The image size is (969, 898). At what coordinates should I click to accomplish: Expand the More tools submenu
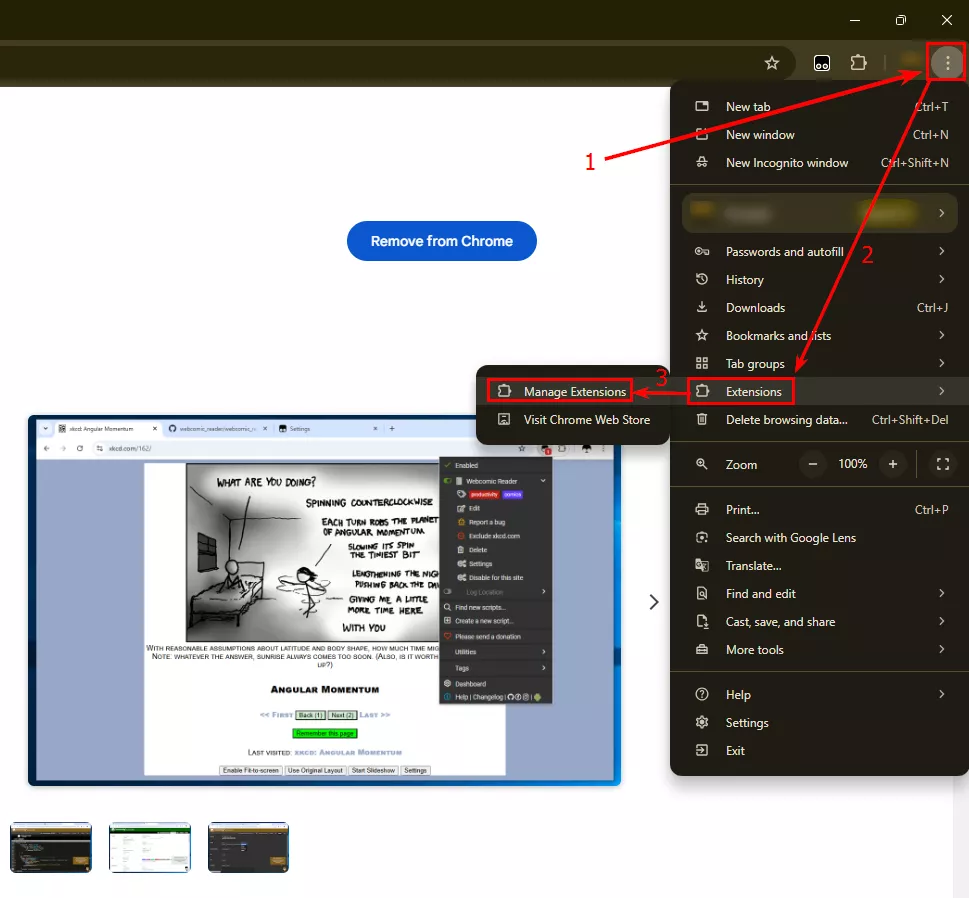coord(819,650)
